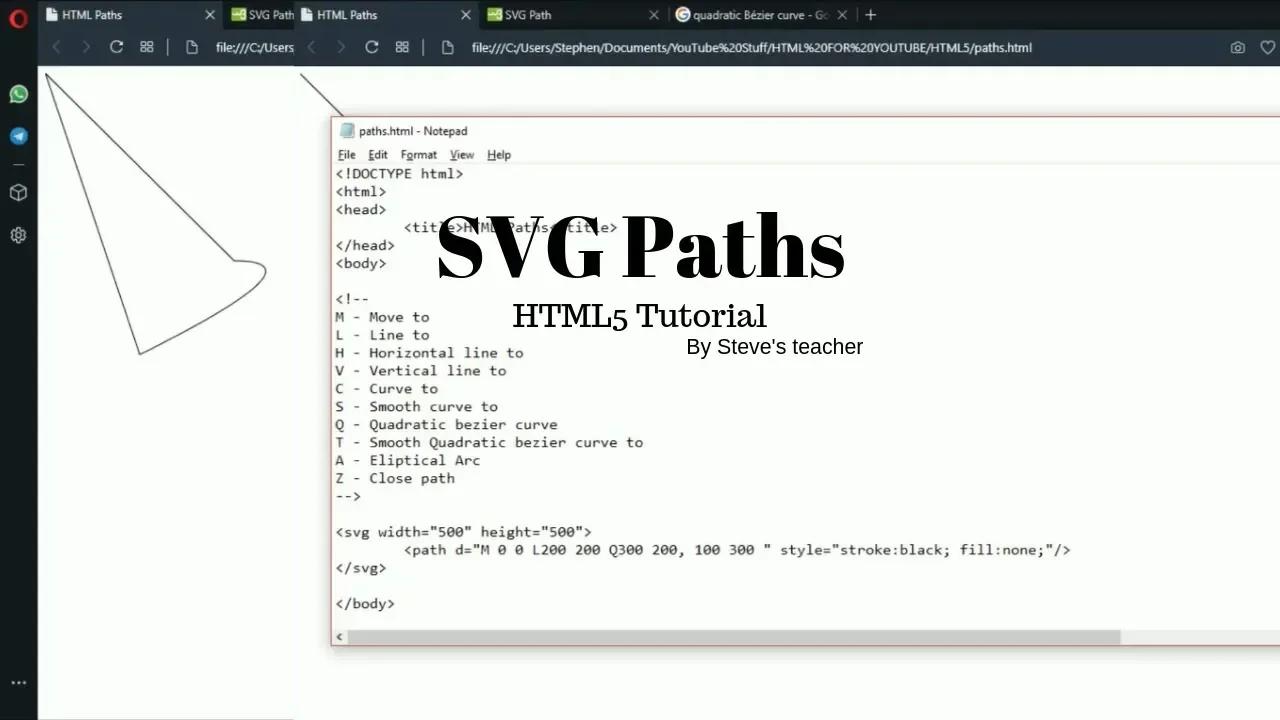Viewport: 1280px width, 720px height.
Task: Open Opera settings with the gear icon
Action: click(18, 235)
